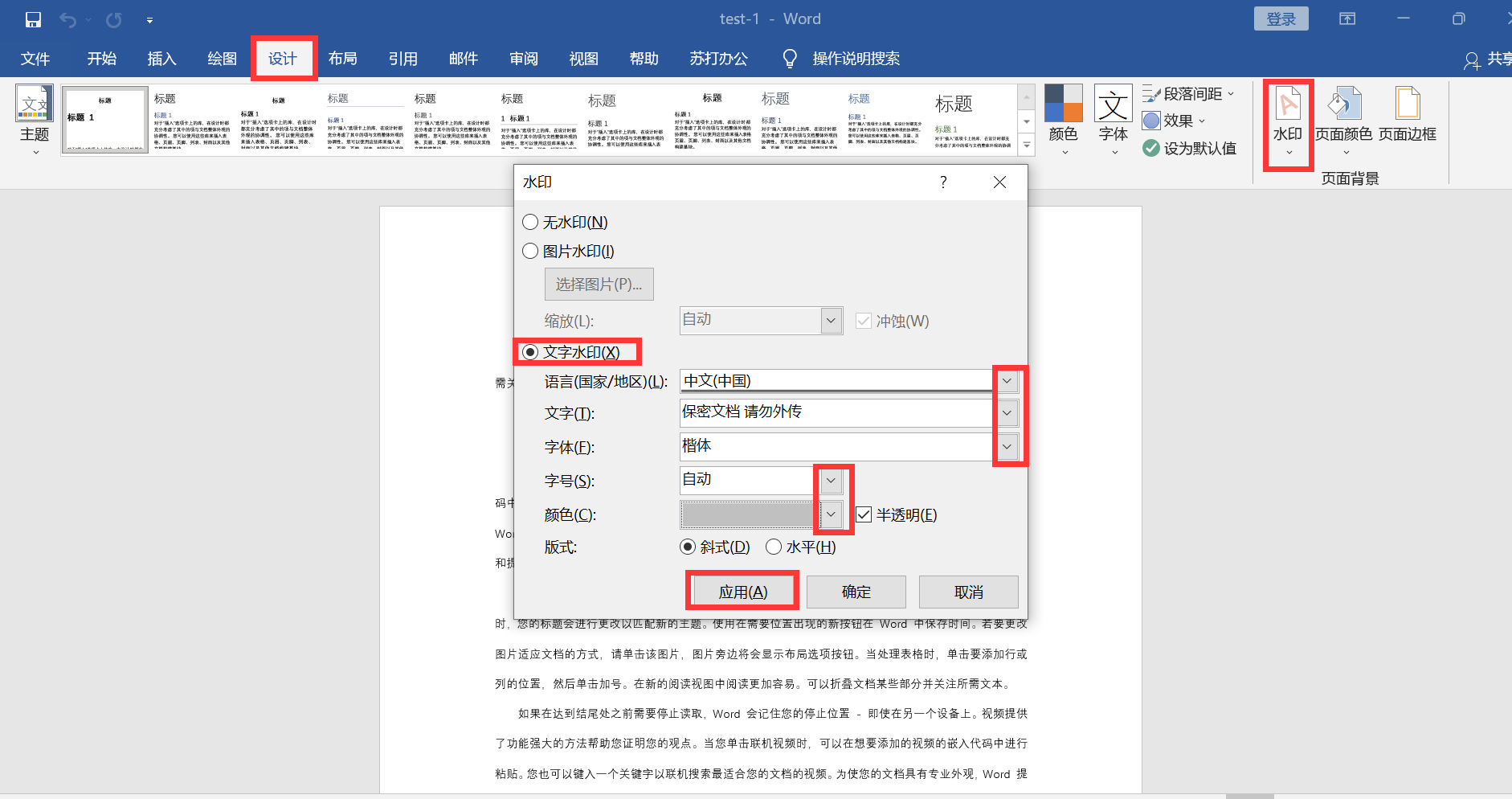Switch to the 审阅 tab
Viewport: 1512px width, 799px height.
pyautogui.click(x=524, y=58)
